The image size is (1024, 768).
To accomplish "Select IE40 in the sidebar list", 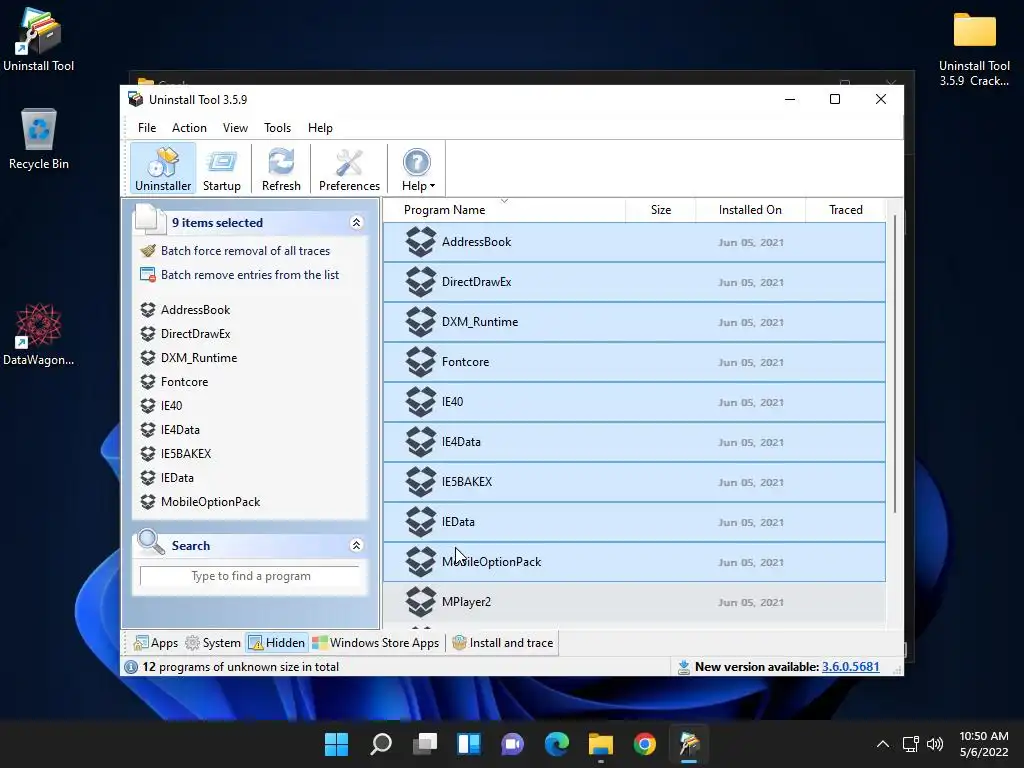I will [x=171, y=406].
